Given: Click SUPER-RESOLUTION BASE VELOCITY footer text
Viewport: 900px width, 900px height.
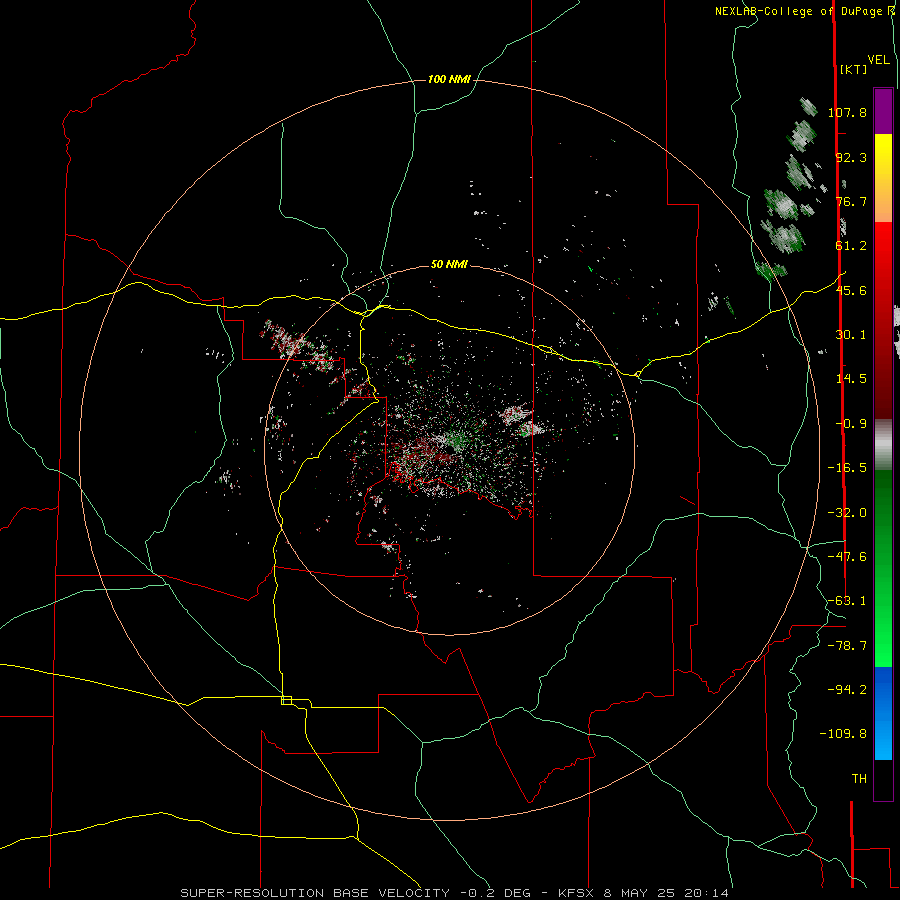Looking at the screenshot, I should click(315, 893).
